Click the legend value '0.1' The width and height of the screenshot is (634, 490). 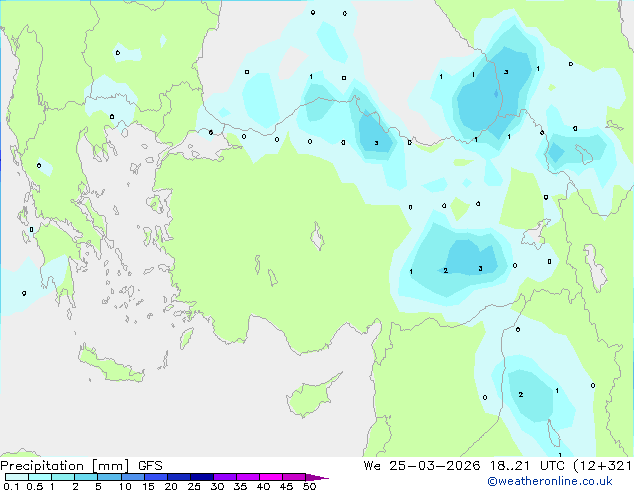11,486
